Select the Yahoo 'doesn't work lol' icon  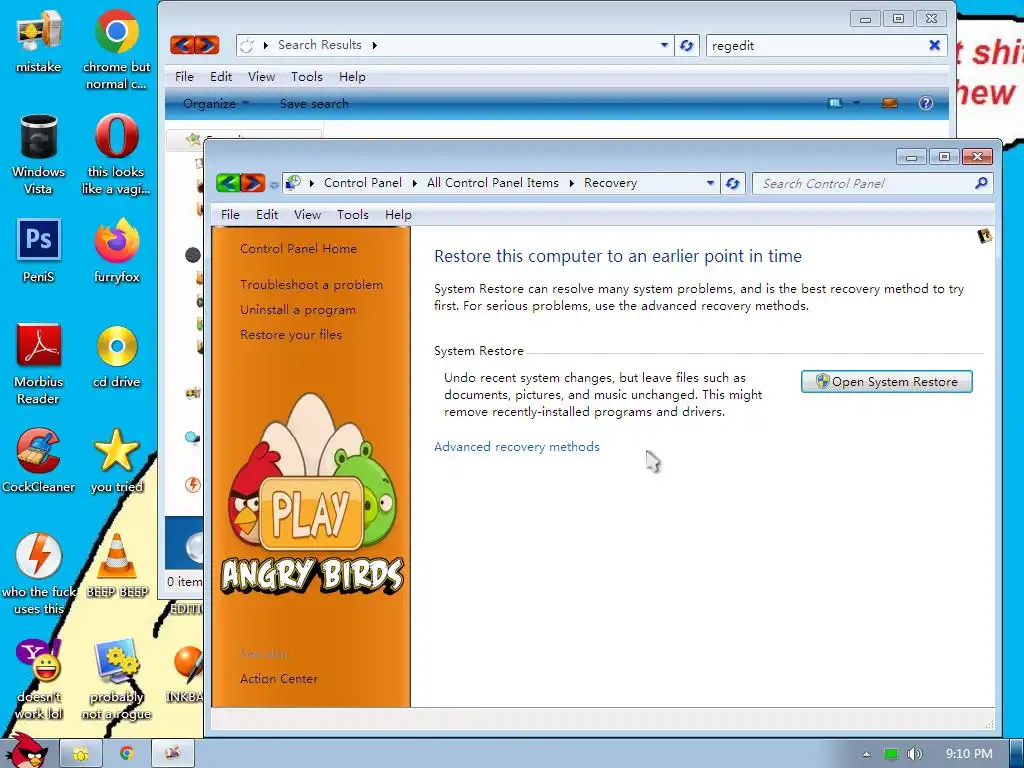point(39,679)
